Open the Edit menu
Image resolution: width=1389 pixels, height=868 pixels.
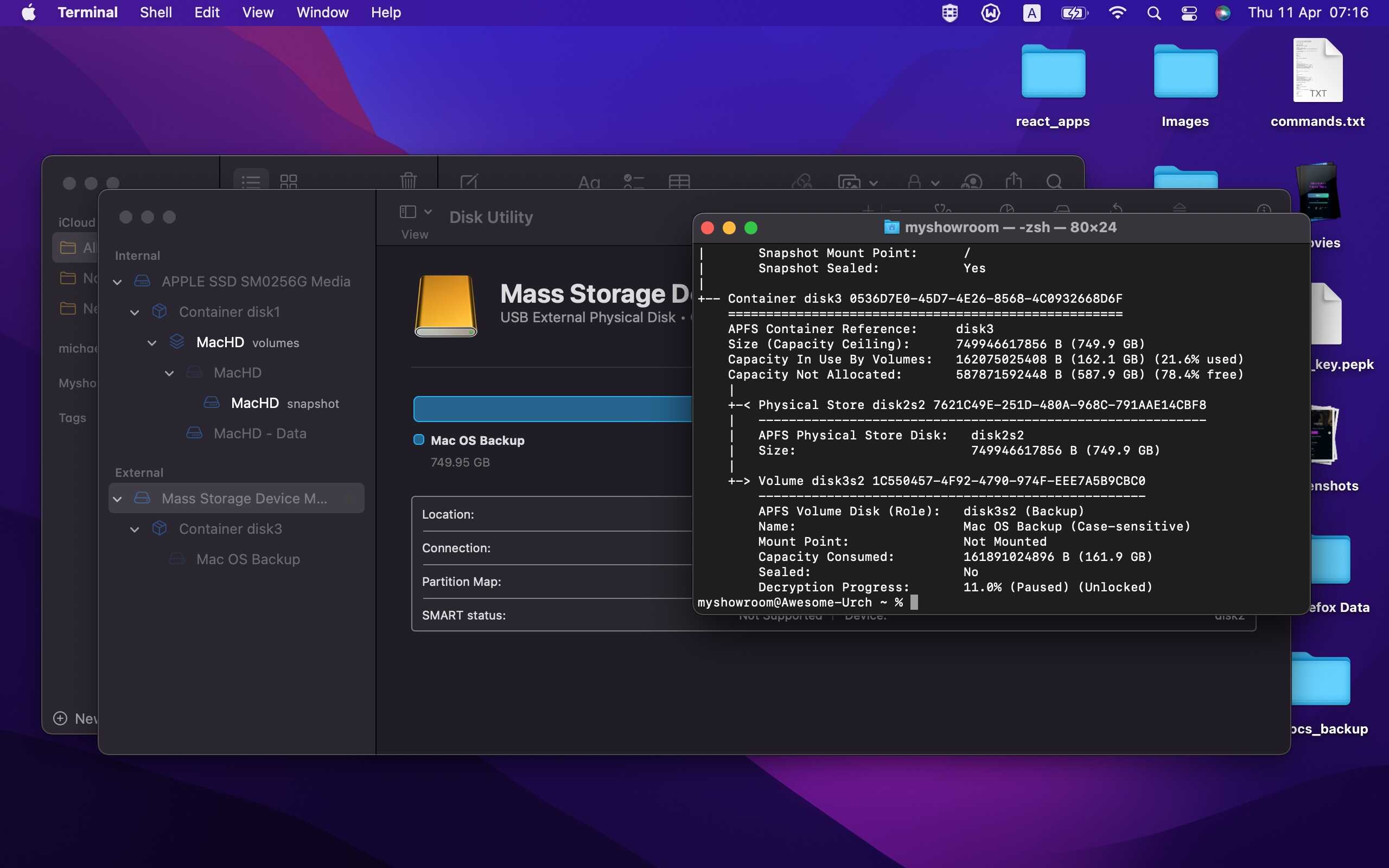pos(207,12)
